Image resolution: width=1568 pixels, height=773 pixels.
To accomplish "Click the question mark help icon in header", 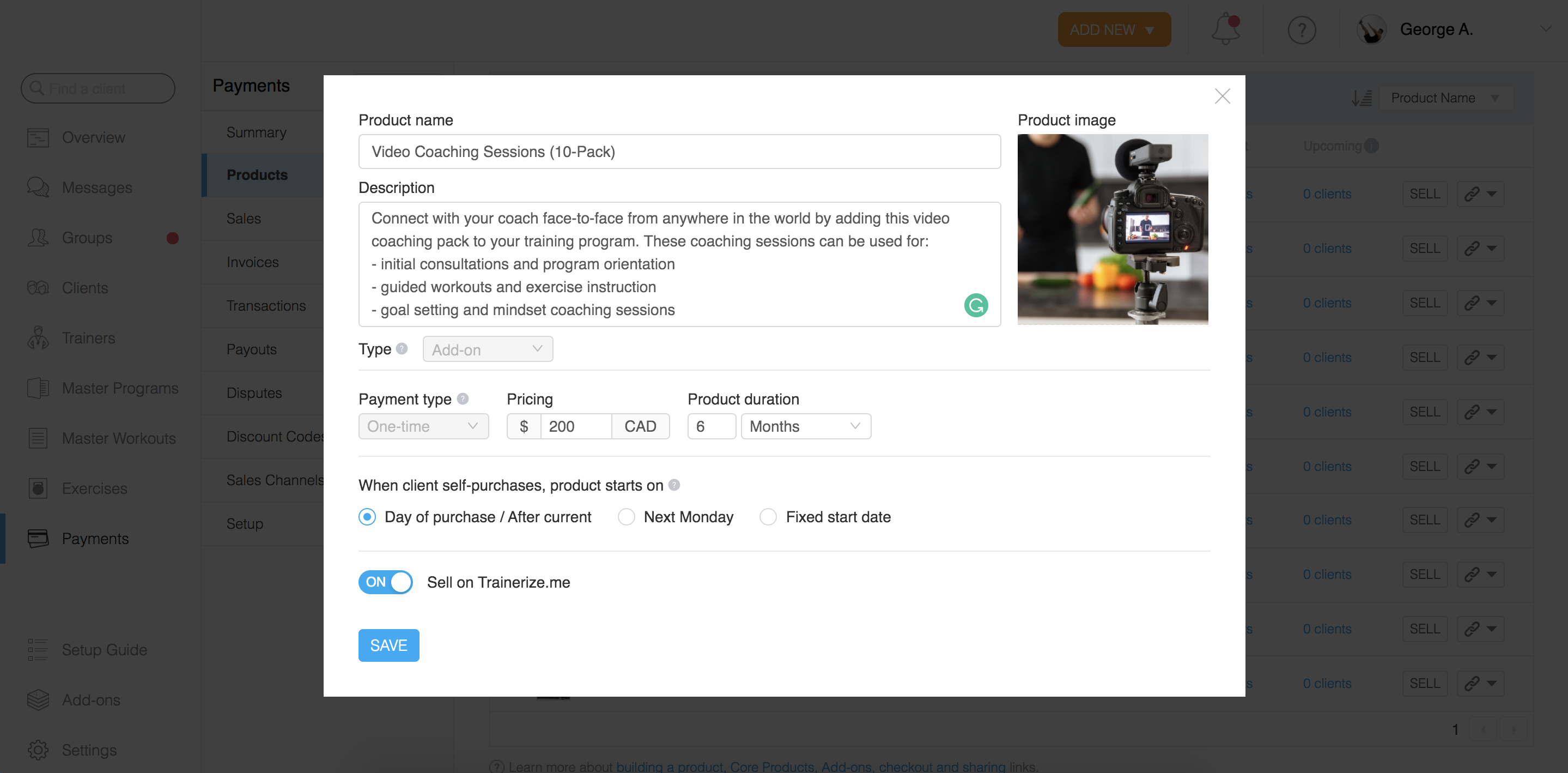I will tap(1302, 30).
